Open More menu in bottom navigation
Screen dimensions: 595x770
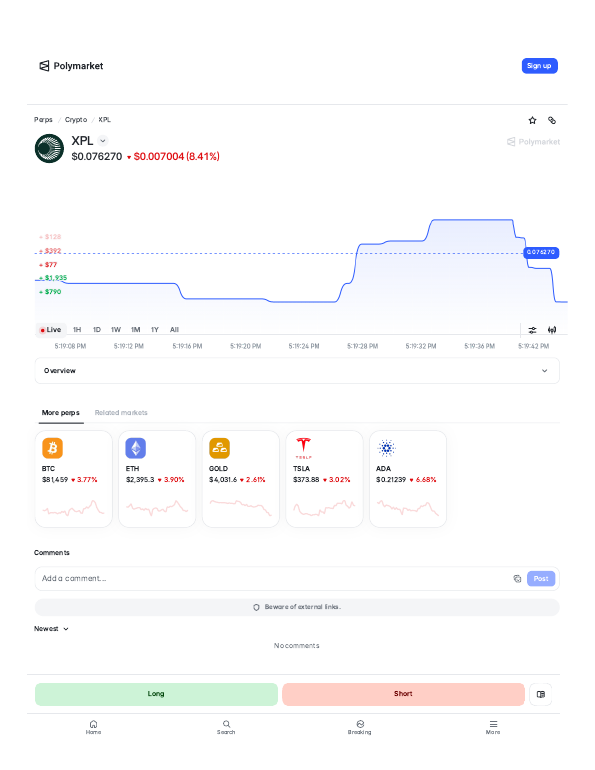point(493,727)
